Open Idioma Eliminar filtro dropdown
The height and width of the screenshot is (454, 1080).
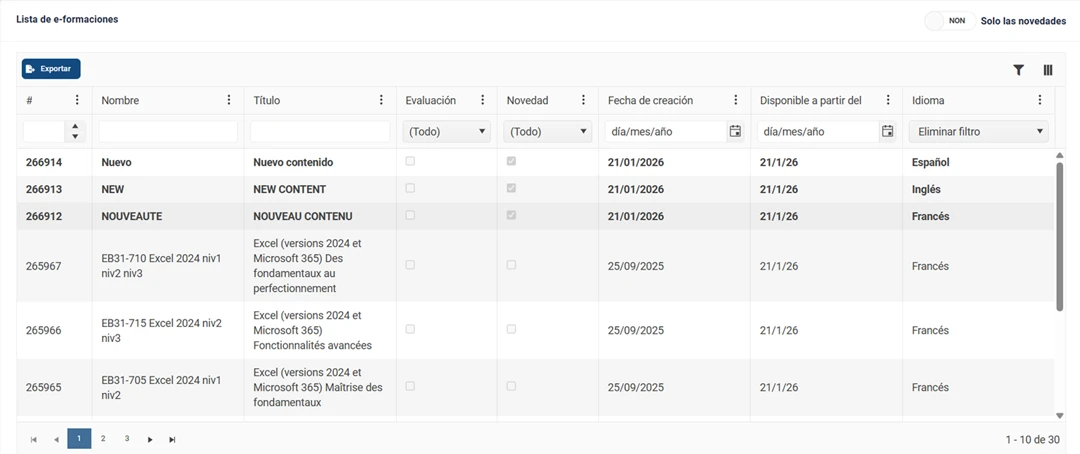(978, 132)
